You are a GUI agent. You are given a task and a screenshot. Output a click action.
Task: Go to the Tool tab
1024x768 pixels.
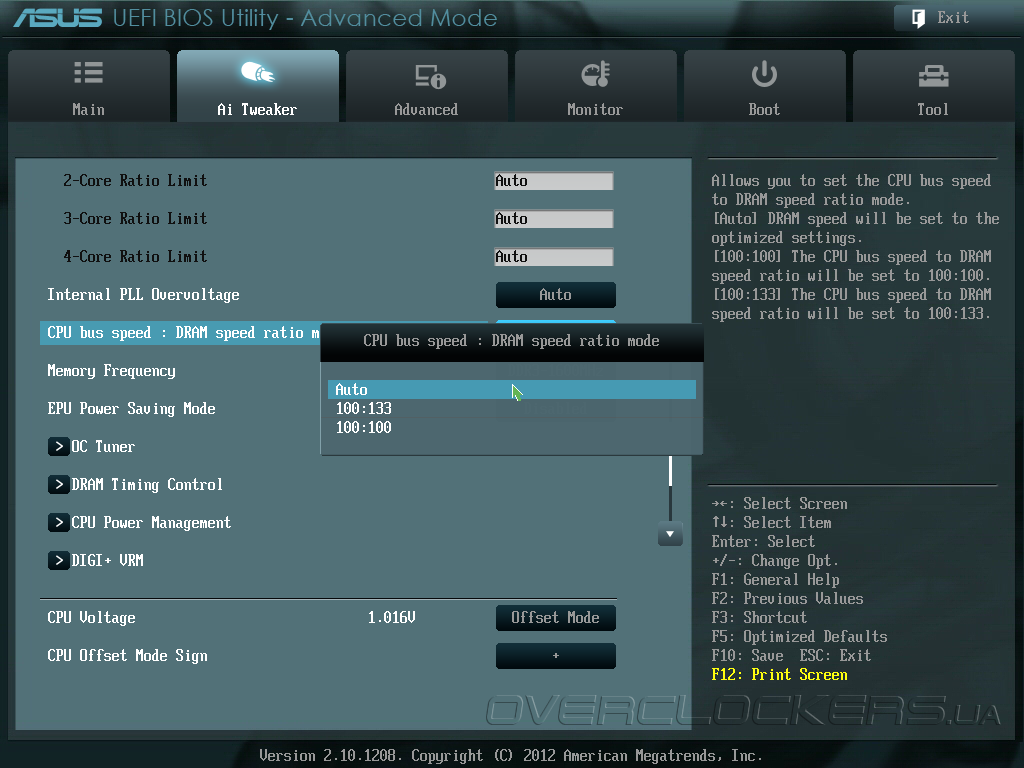pos(933,86)
